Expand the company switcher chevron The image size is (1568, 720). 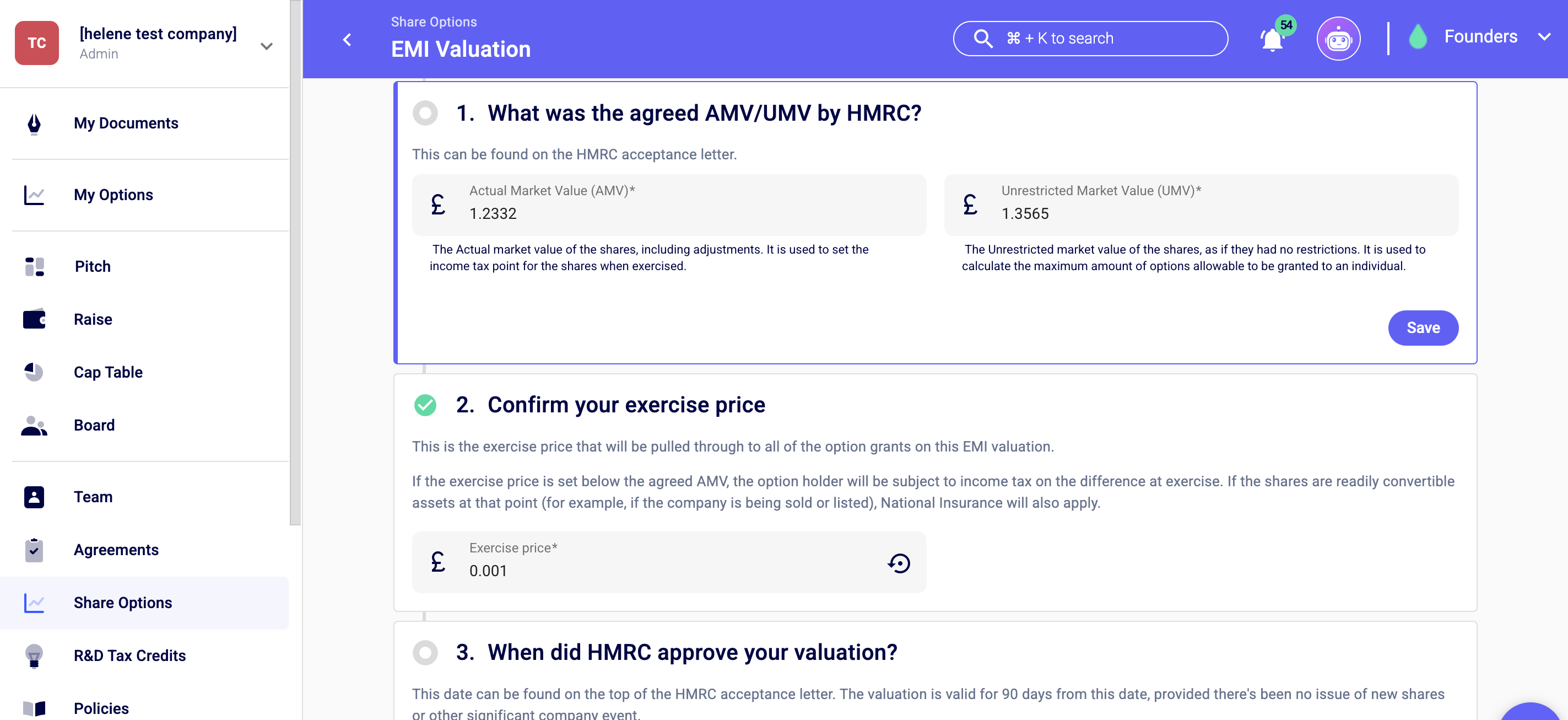pyautogui.click(x=266, y=46)
